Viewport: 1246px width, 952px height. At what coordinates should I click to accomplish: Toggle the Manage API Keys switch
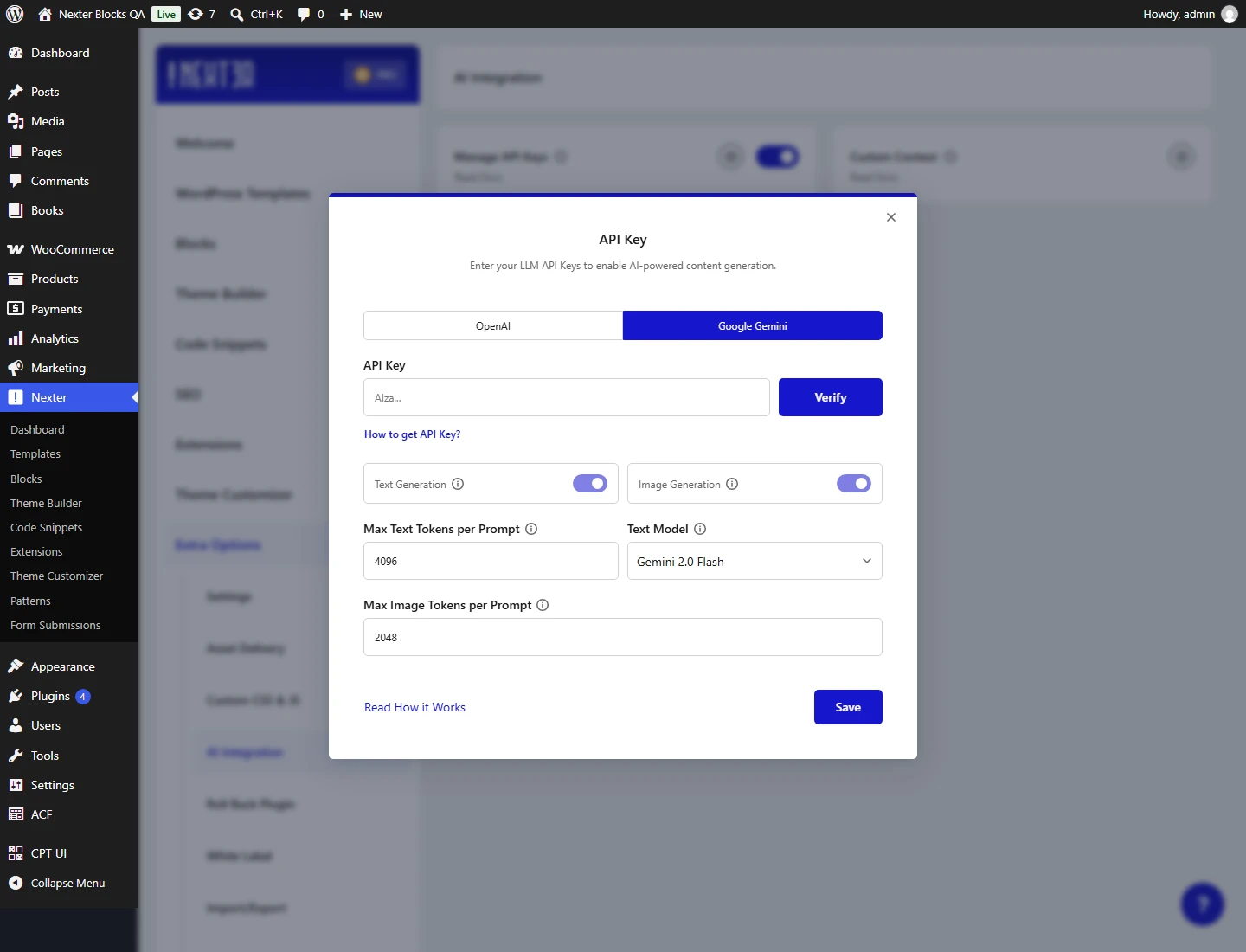coord(777,157)
